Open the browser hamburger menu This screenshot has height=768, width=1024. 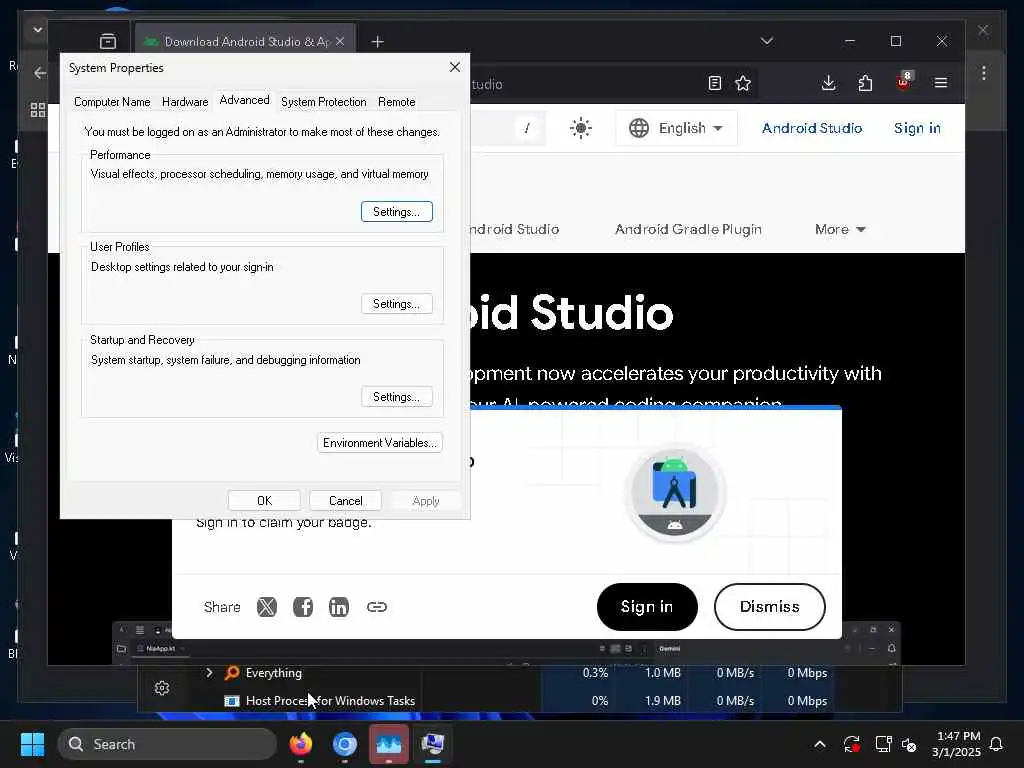click(940, 83)
